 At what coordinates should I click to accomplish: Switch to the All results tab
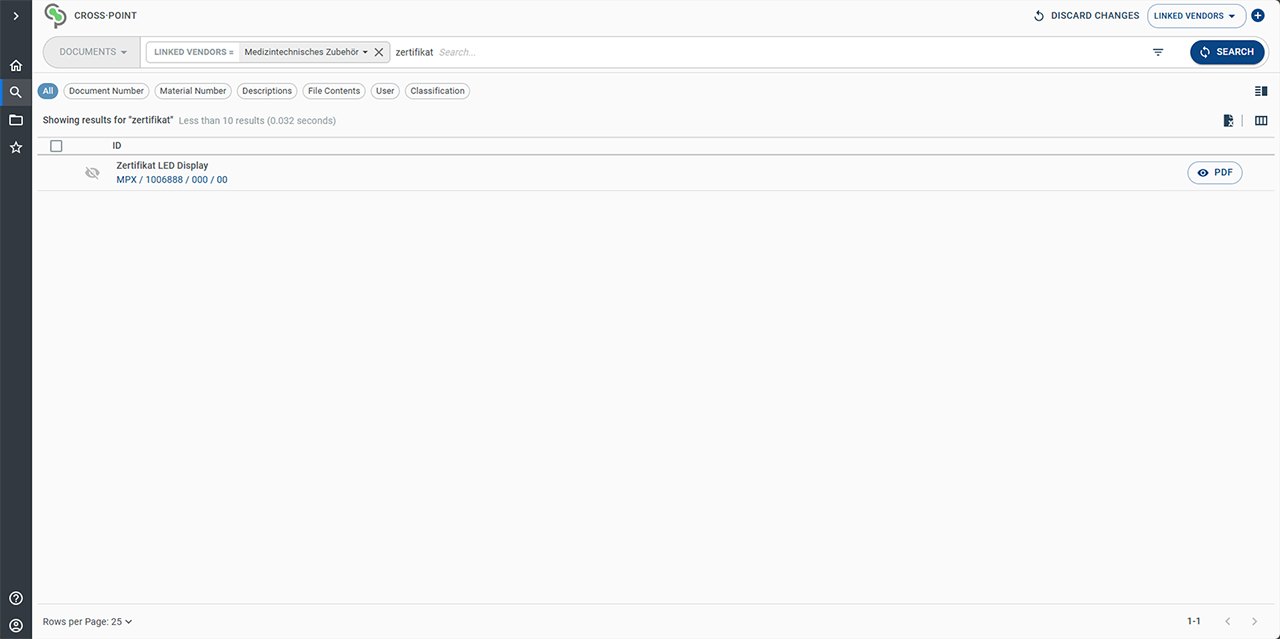pos(47,90)
